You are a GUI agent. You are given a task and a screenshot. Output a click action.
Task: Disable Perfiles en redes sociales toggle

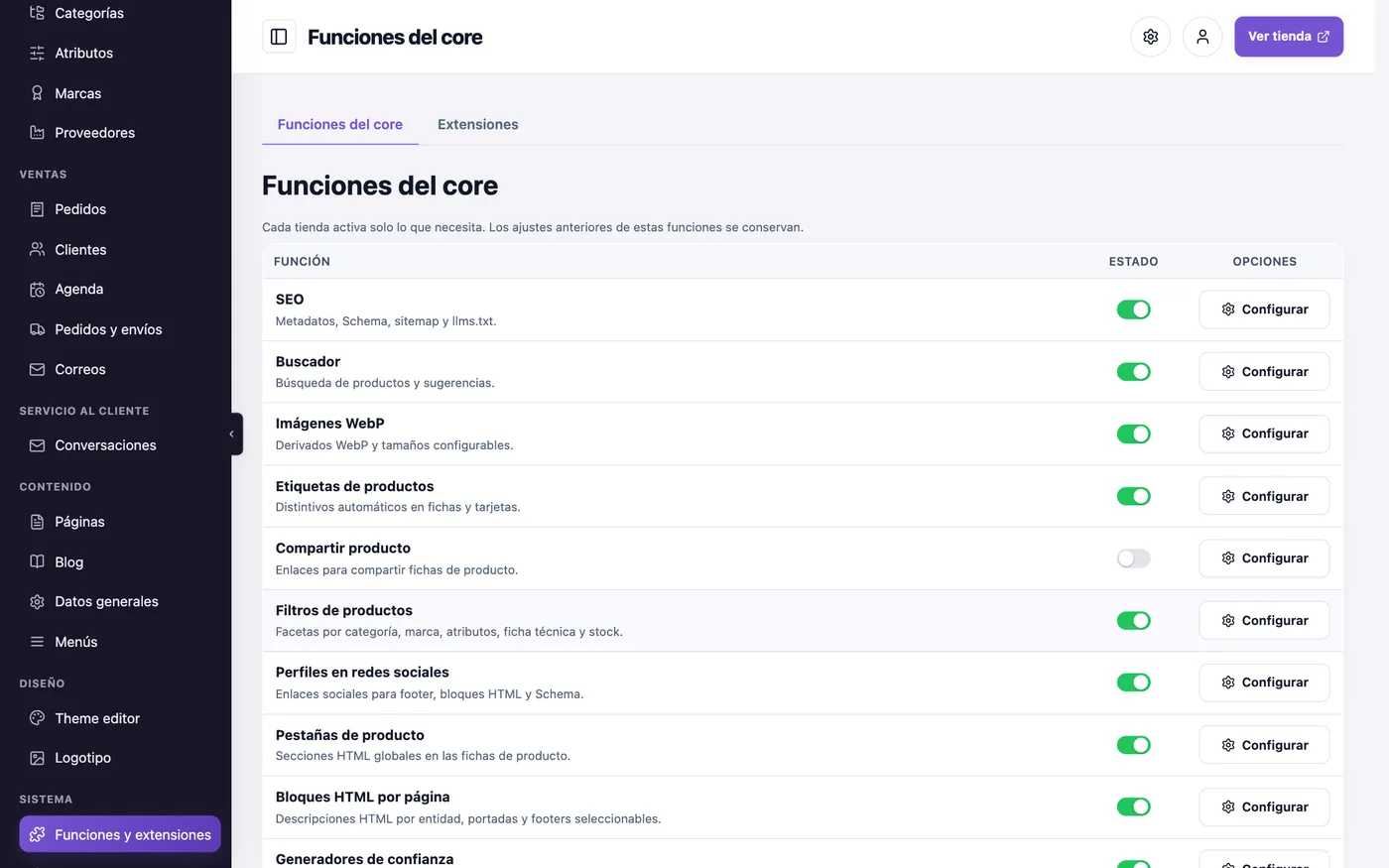coord(1134,682)
